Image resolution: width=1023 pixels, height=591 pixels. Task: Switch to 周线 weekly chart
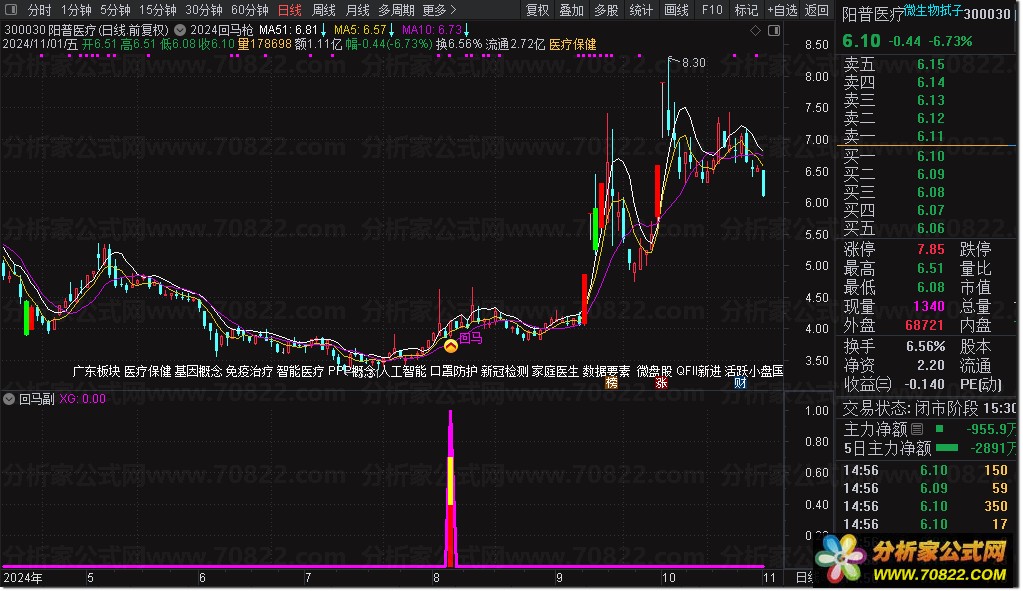click(x=324, y=10)
